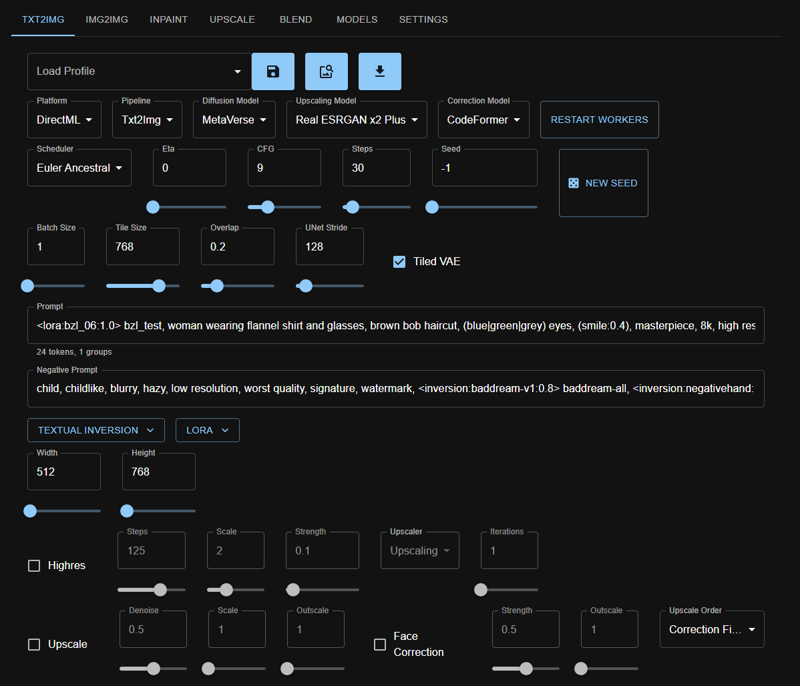Click the download profile arrow icon
The height and width of the screenshot is (686, 800).
pos(380,71)
